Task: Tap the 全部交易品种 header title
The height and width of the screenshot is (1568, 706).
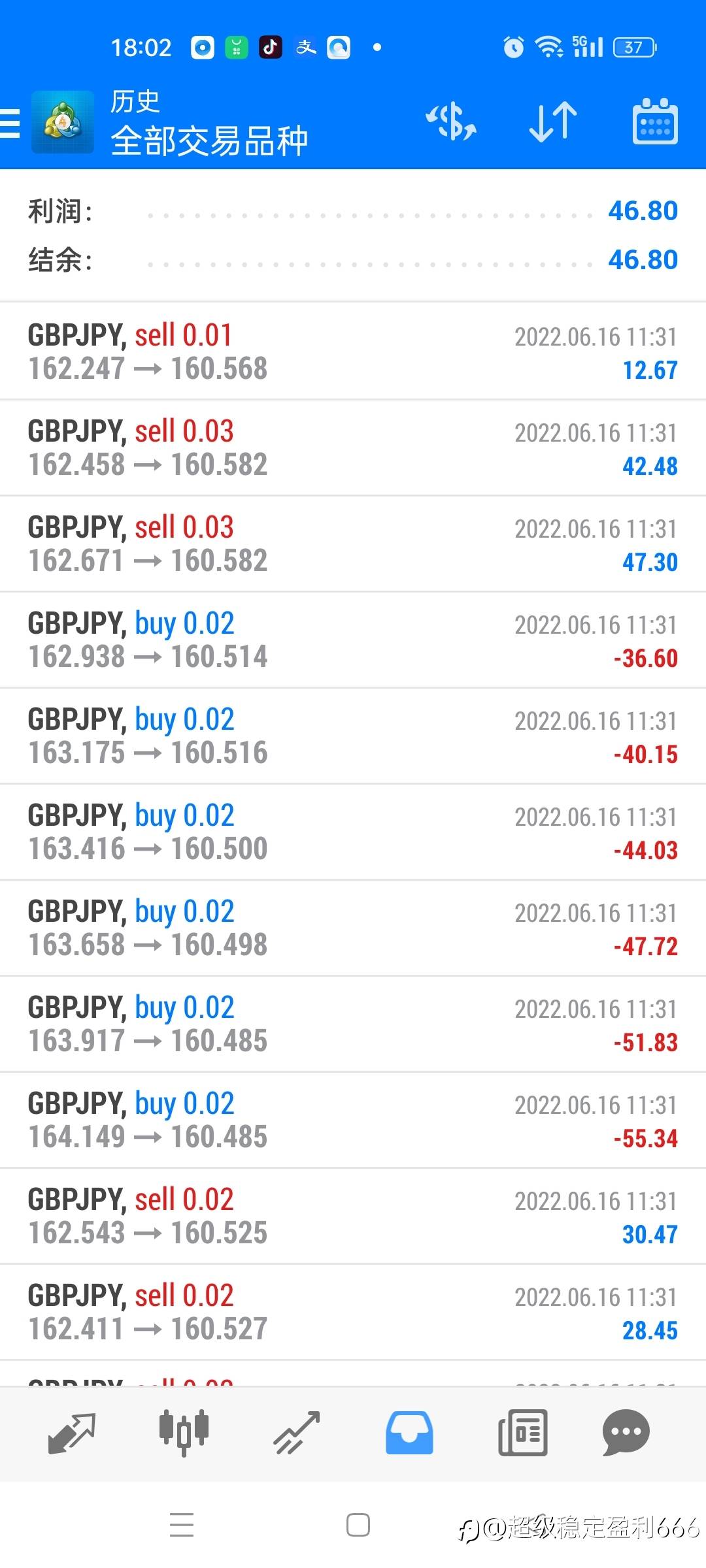Action: 209,140
